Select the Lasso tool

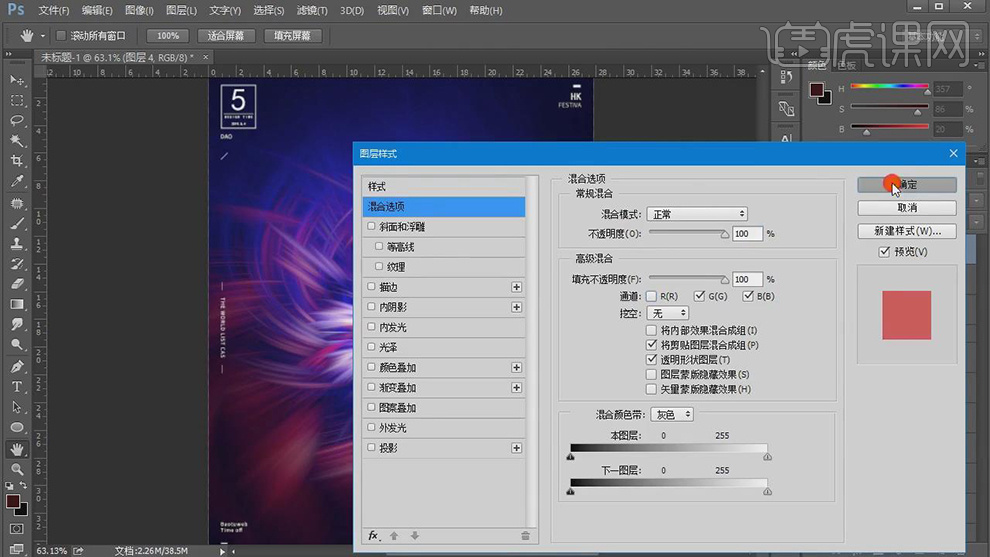(x=17, y=120)
